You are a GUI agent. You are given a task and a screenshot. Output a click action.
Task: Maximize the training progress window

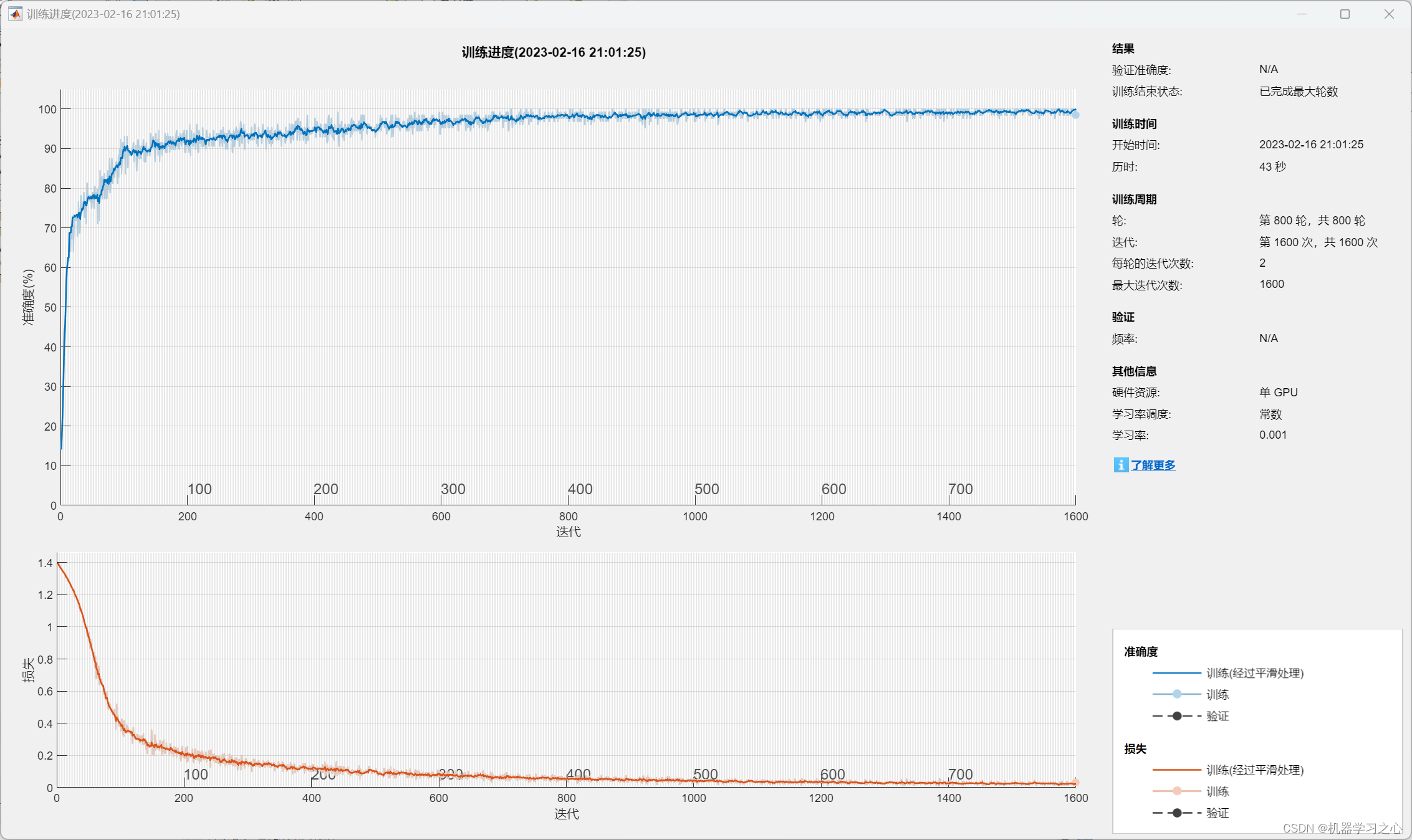(x=1345, y=14)
